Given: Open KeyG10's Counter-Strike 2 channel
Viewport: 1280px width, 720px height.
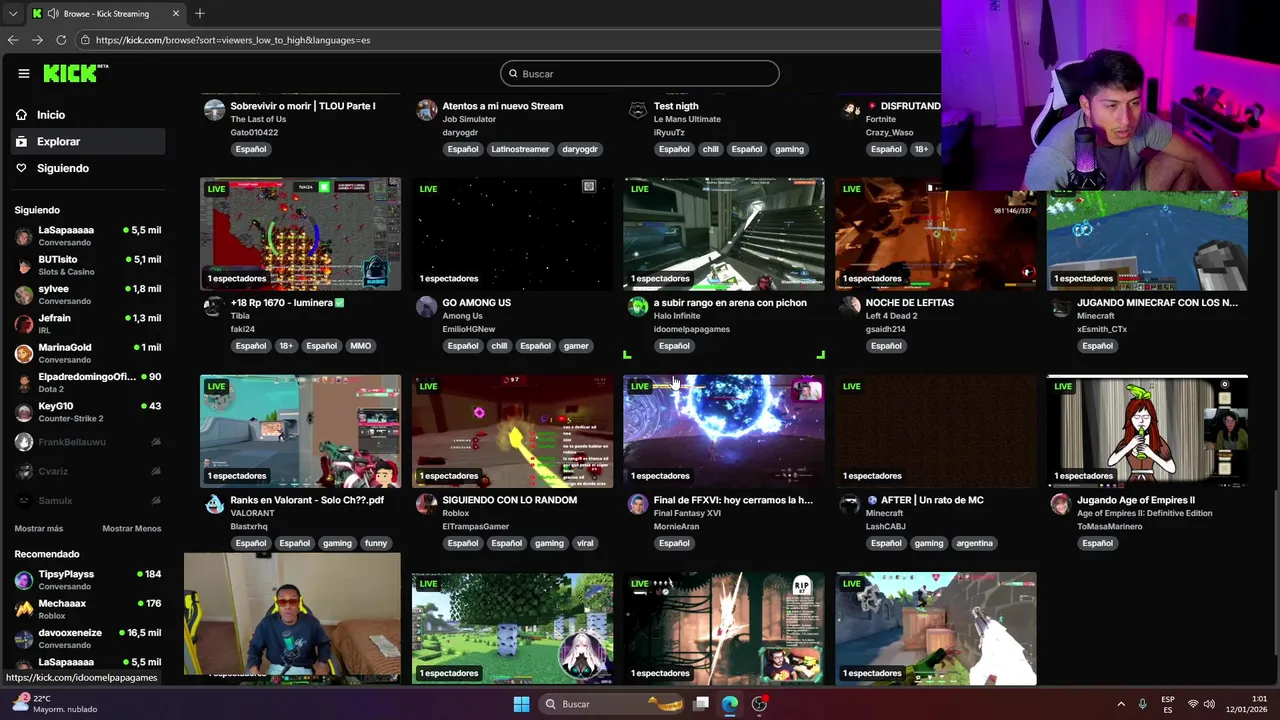Looking at the screenshot, I should pos(88,412).
